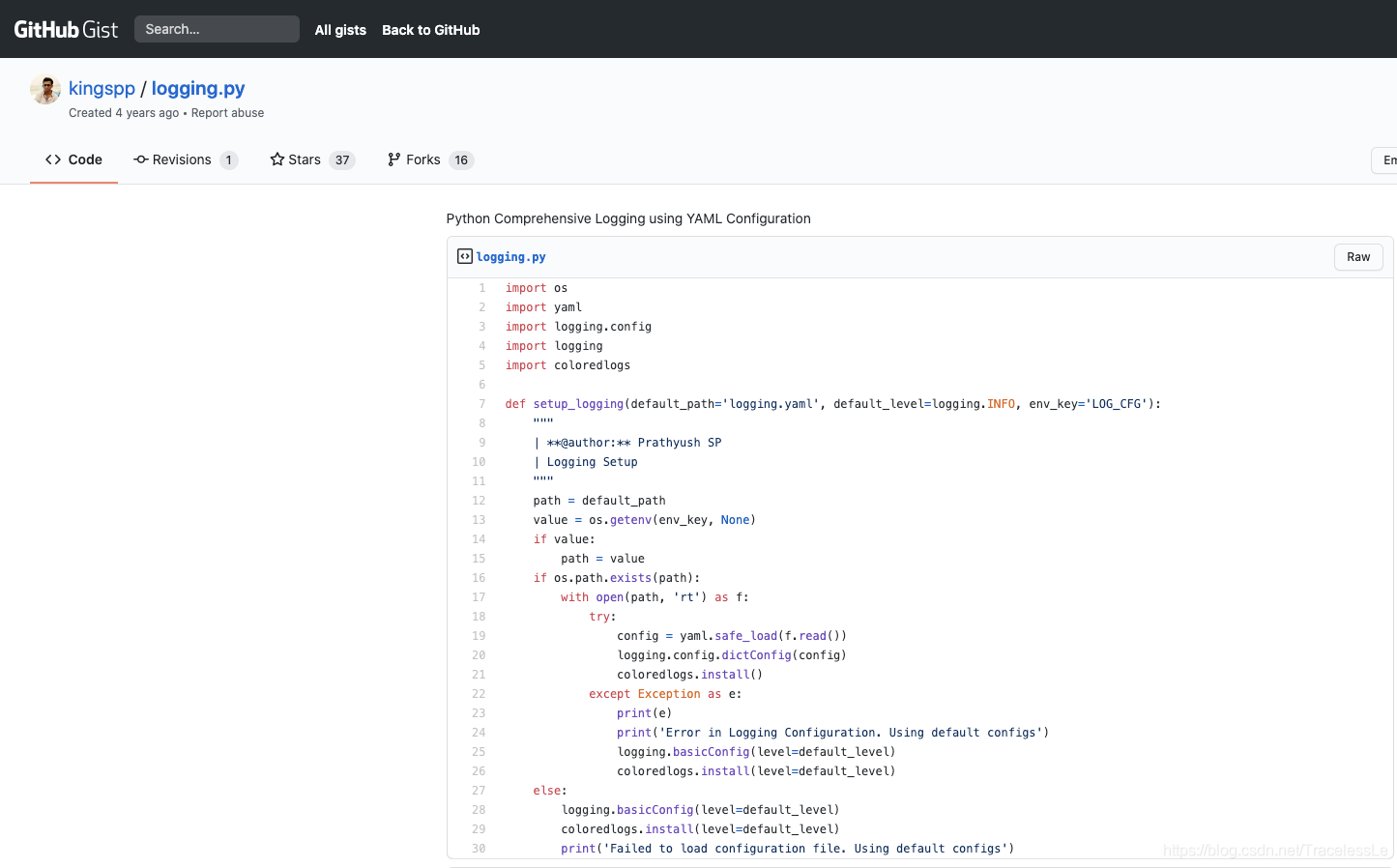Image resolution: width=1397 pixels, height=868 pixels.
Task: Click 'import coloredlogs' code line
Action: pyautogui.click(x=568, y=365)
